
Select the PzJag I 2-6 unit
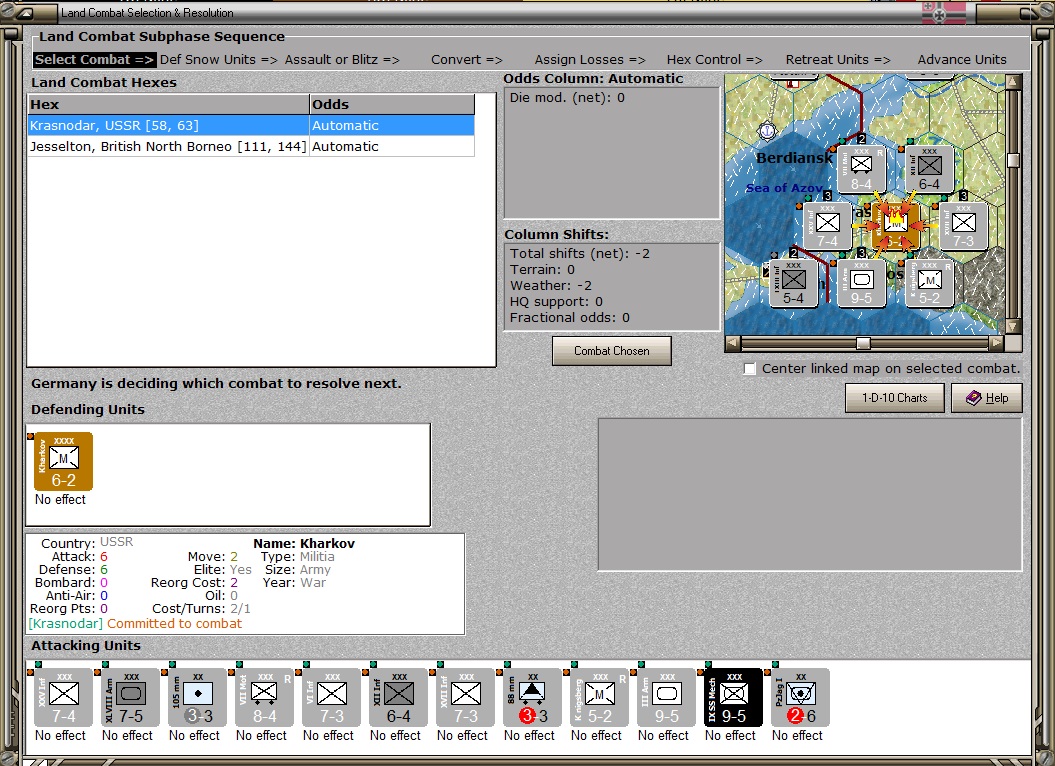coord(800,697)
